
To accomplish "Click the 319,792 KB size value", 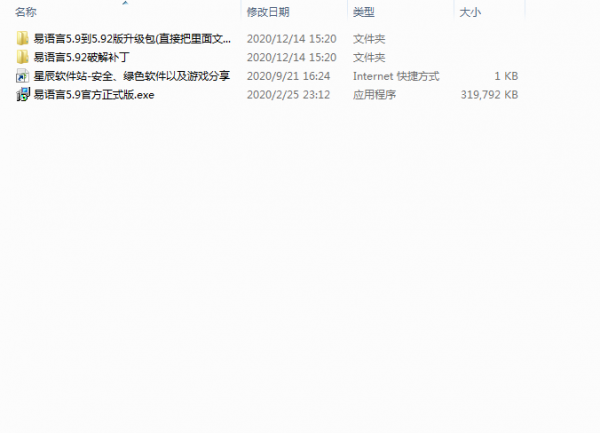I will pyautogui.click(x=489, y=95).
